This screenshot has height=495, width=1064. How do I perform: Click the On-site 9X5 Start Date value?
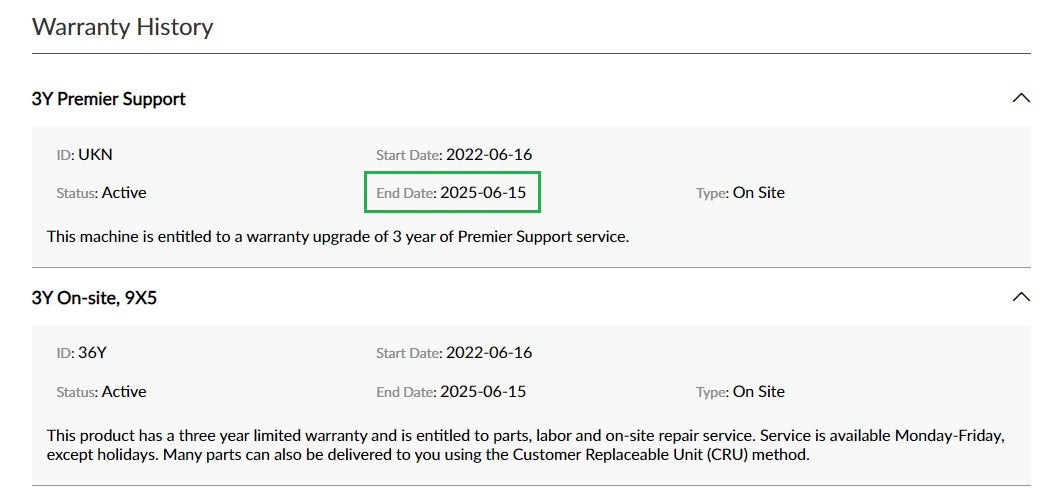tap(489, 352)
